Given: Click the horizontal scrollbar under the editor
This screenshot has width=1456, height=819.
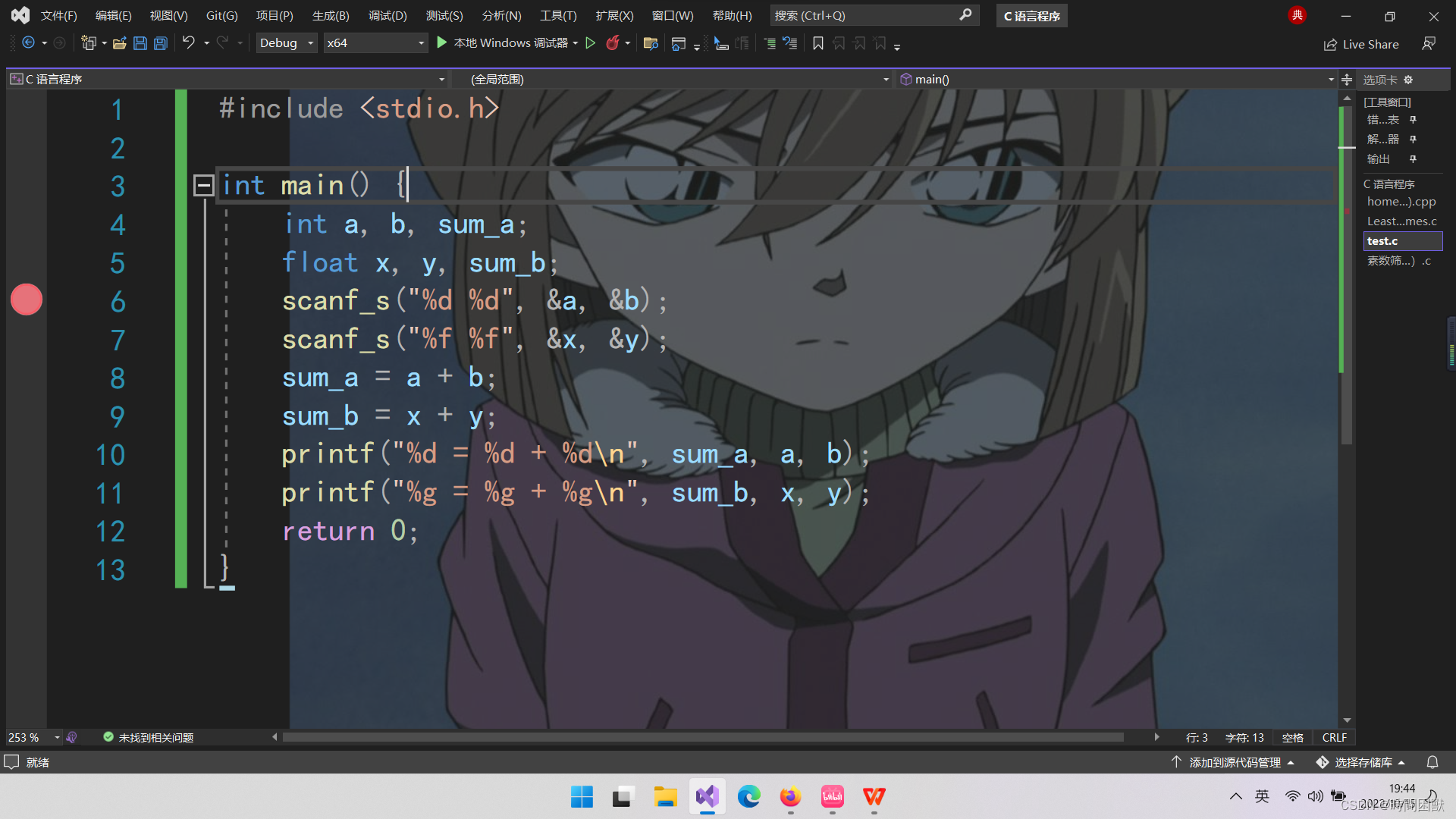Looking at the screenshot, I should 701,737.
